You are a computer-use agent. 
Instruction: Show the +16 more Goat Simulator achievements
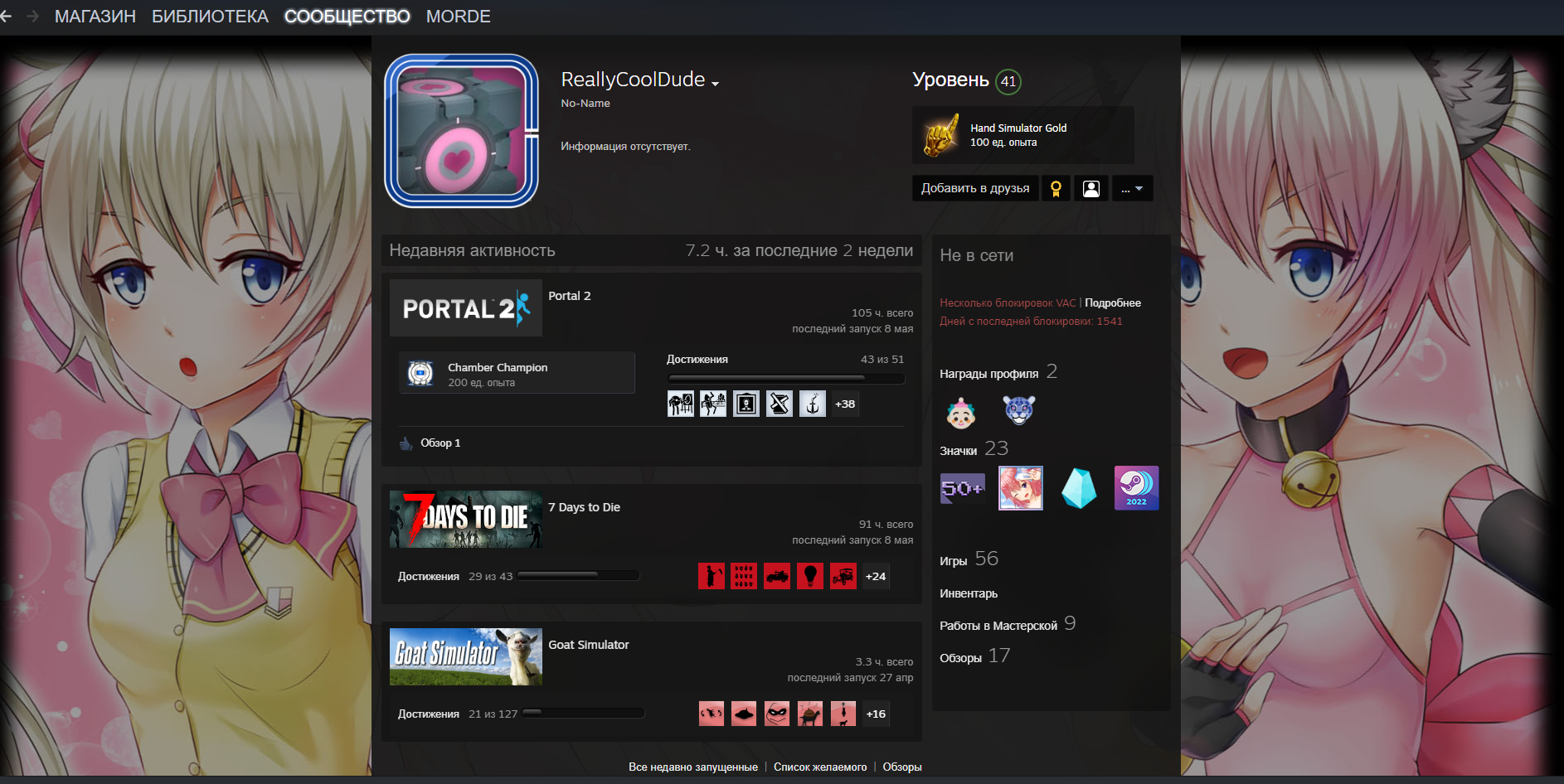[x=876, y=714]
